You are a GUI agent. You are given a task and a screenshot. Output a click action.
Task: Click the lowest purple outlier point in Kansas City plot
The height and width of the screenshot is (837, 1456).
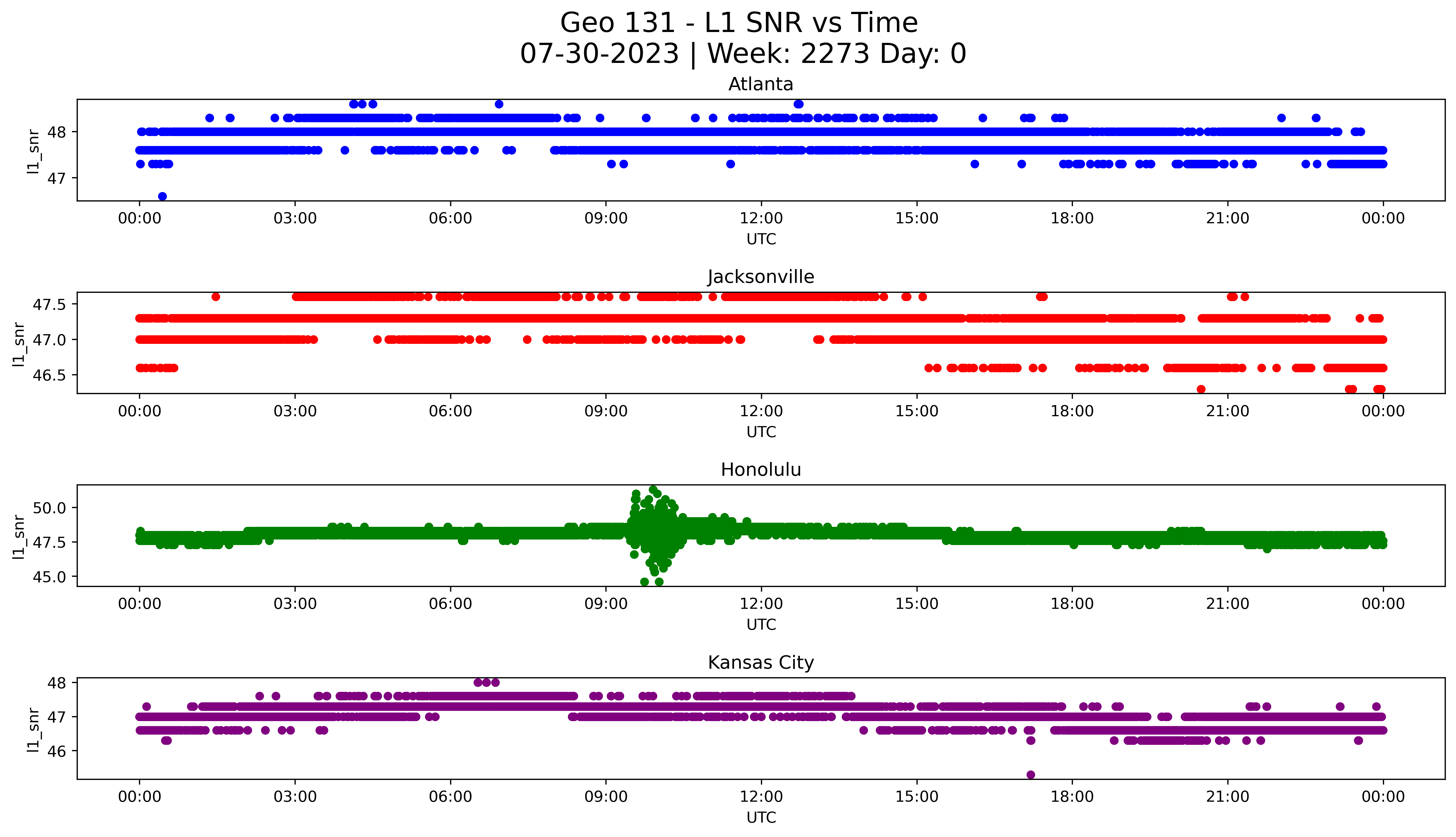1031,775
